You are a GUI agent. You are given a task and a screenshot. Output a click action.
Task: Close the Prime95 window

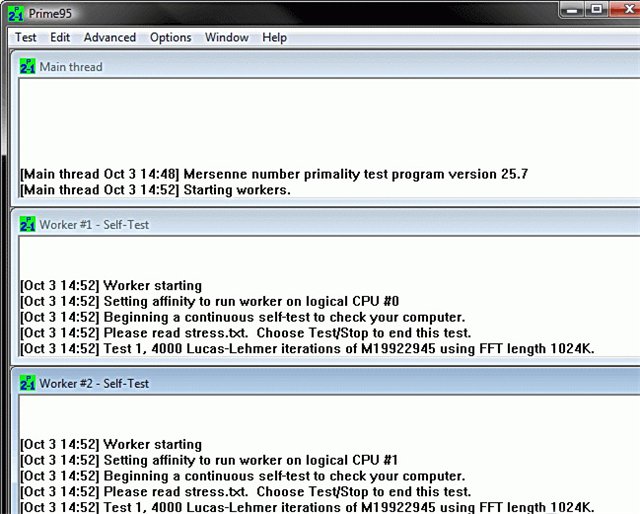[x=626, y=9]
